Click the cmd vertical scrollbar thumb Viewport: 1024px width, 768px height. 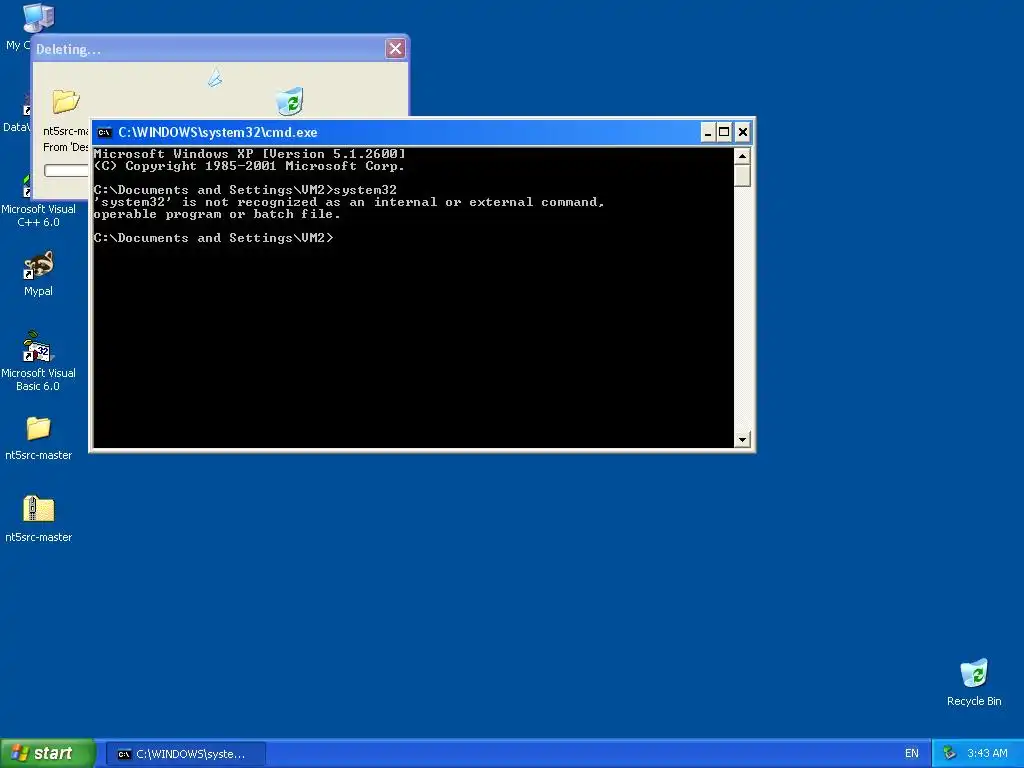(742, 176)
